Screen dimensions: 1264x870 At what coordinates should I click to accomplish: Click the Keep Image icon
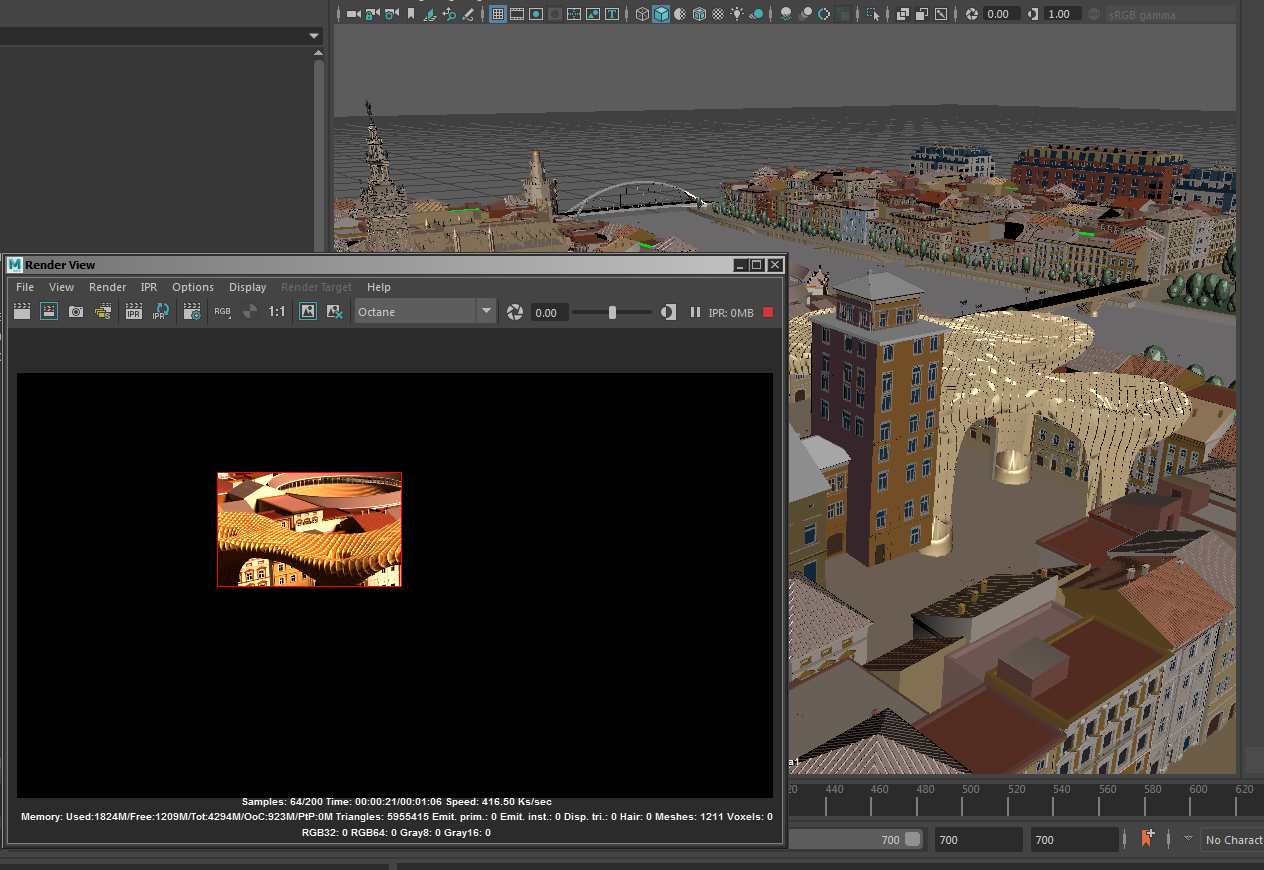tap(308, 312)
